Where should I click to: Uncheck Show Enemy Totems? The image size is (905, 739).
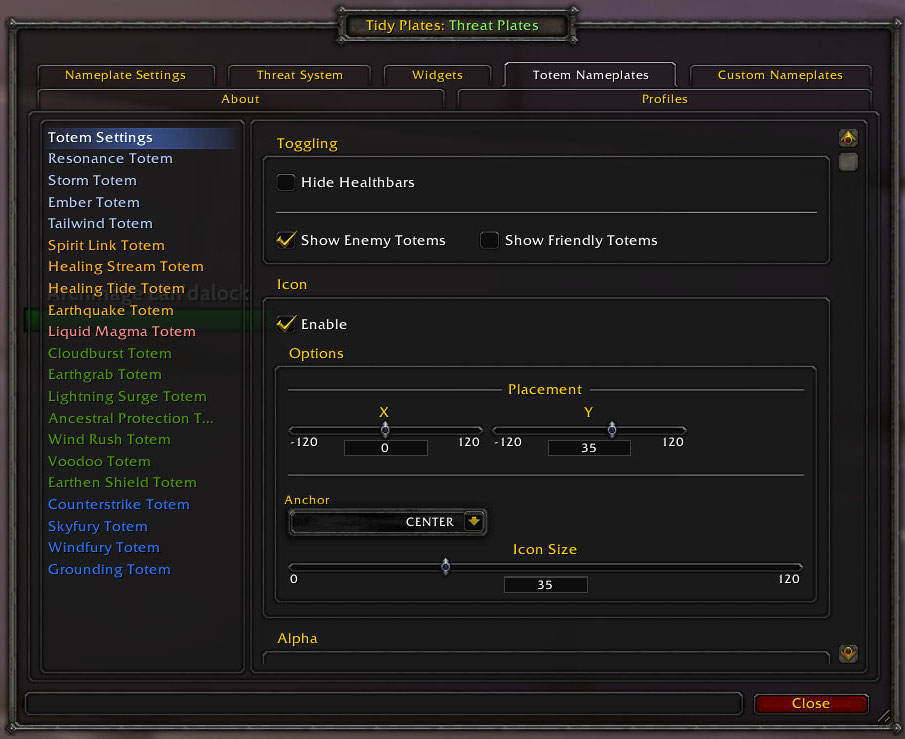(x=286, y=240)
